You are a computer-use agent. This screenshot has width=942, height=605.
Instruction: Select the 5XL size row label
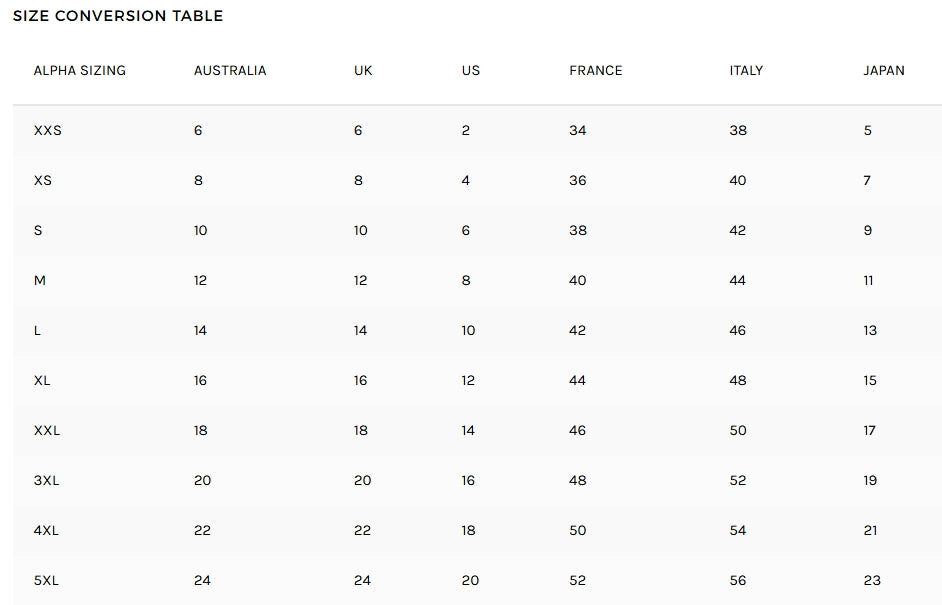coord(46,581)
